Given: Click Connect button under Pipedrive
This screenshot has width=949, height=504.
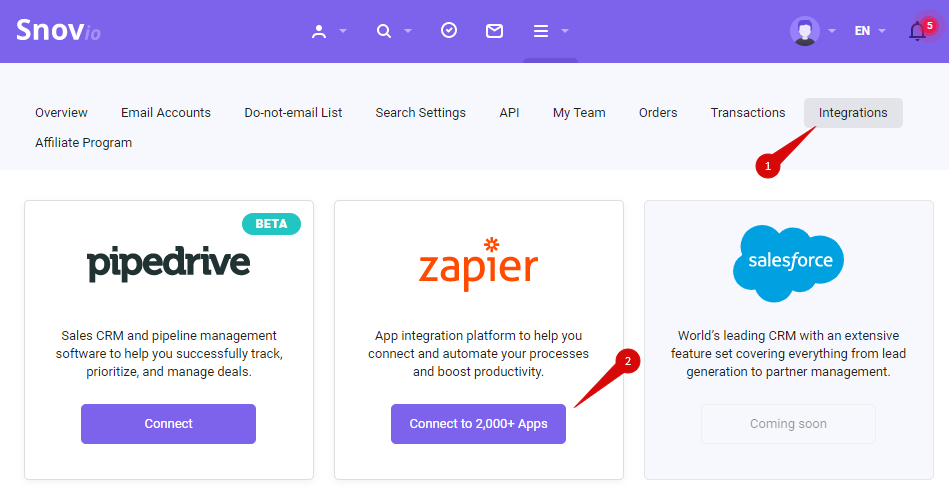Looking at the screenshot, I should [x=168, y=424].
